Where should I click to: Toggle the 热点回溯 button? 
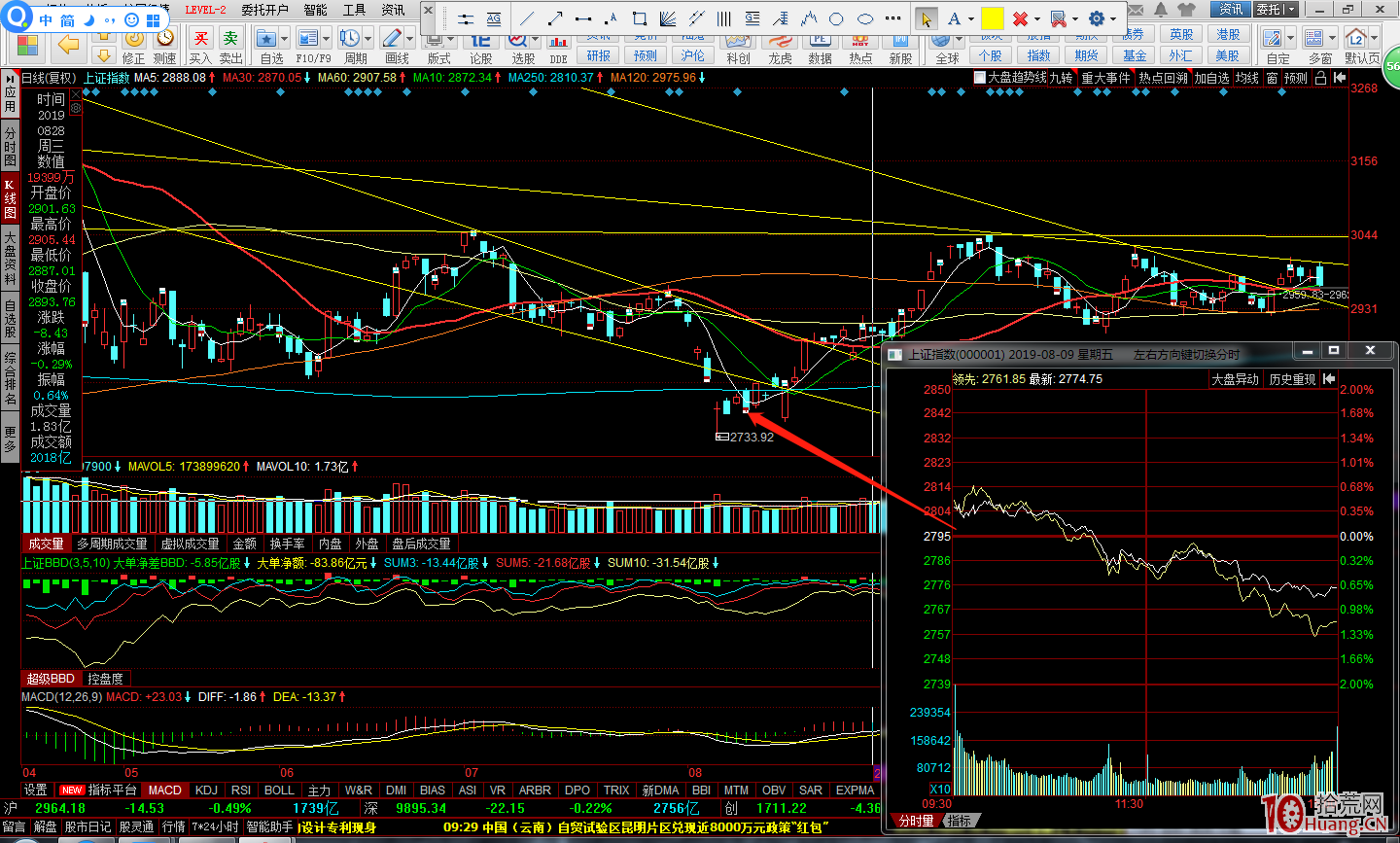click(x=1163, y=78)
